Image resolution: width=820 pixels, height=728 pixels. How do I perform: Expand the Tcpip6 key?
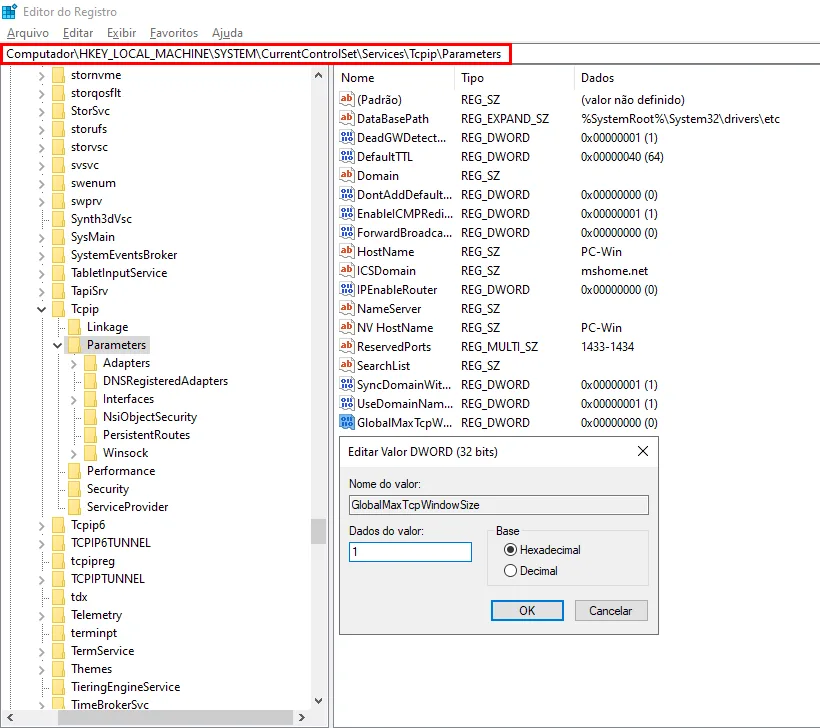click(x=42, y=526)
